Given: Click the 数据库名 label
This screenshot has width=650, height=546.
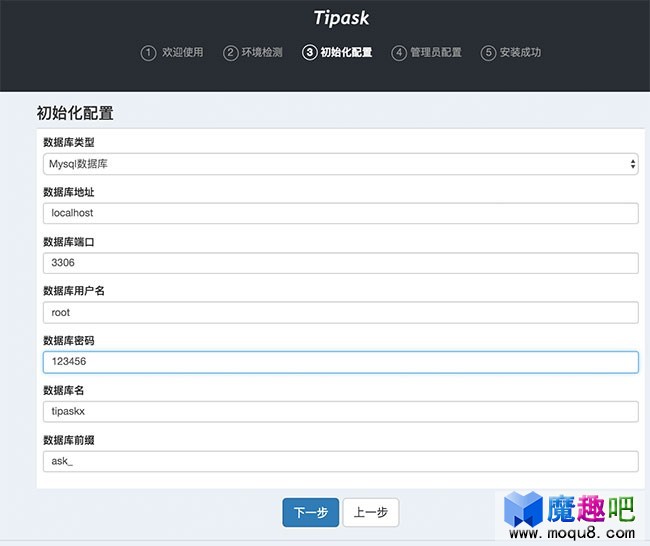Looking at the screenshot, I should pos(63,390).
